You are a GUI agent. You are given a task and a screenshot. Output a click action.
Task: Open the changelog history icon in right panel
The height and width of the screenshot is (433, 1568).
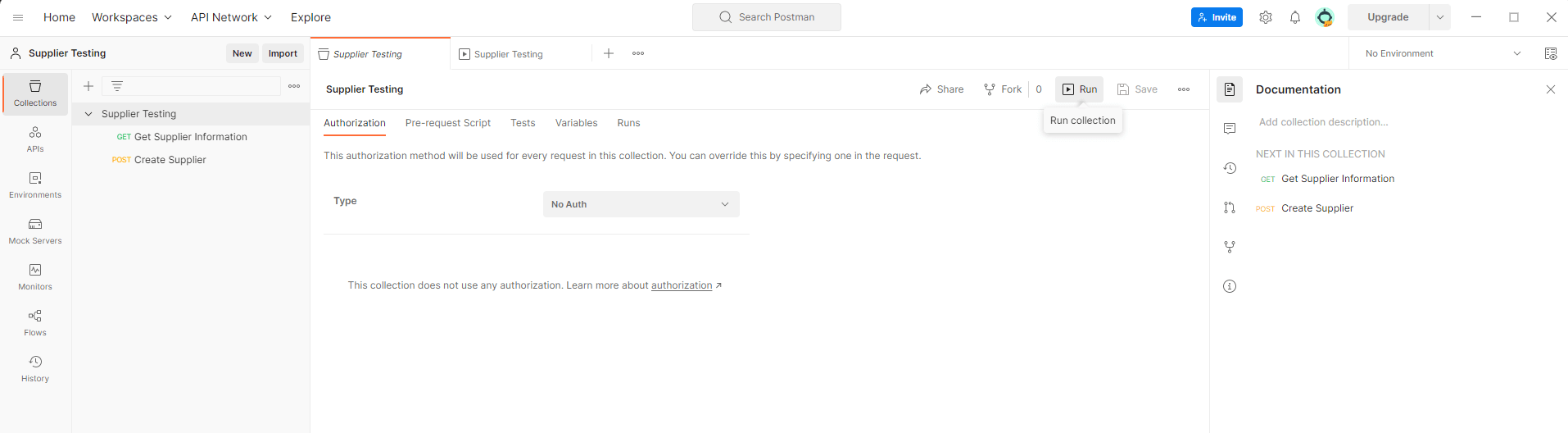pyautogui.click(x=1230, y=168)
